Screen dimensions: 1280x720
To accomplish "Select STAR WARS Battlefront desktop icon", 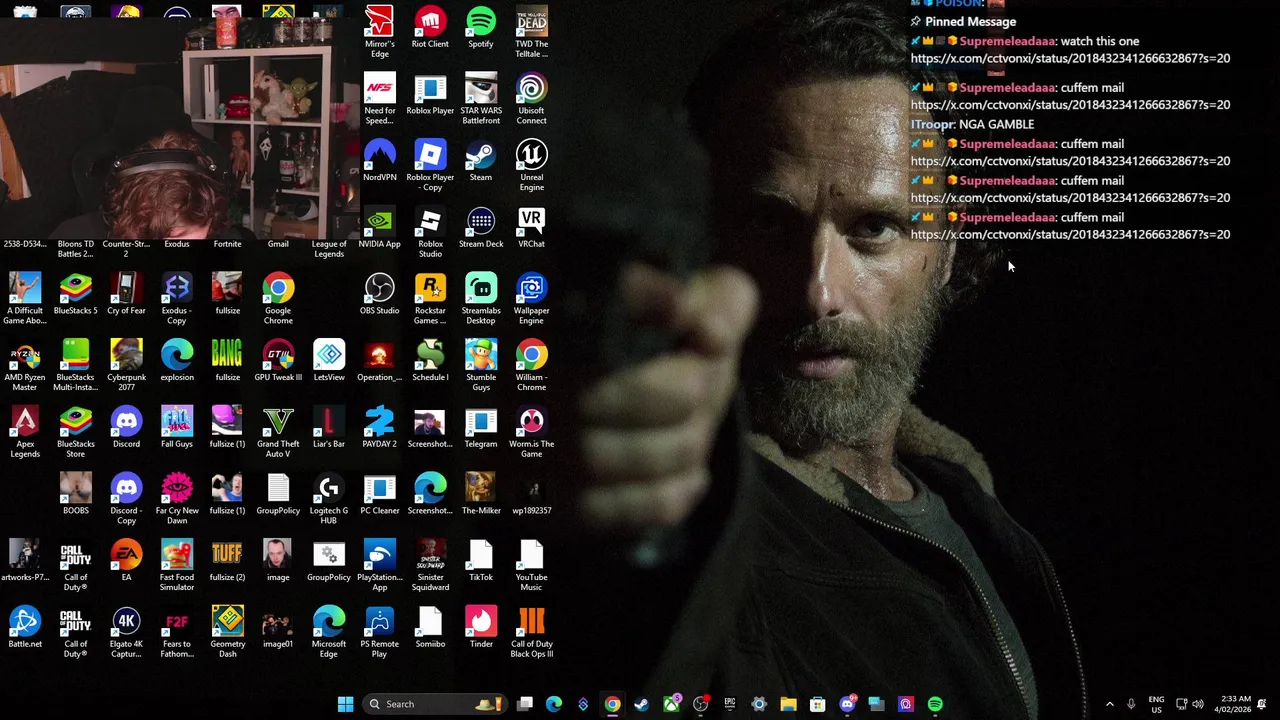I will 481,98.
